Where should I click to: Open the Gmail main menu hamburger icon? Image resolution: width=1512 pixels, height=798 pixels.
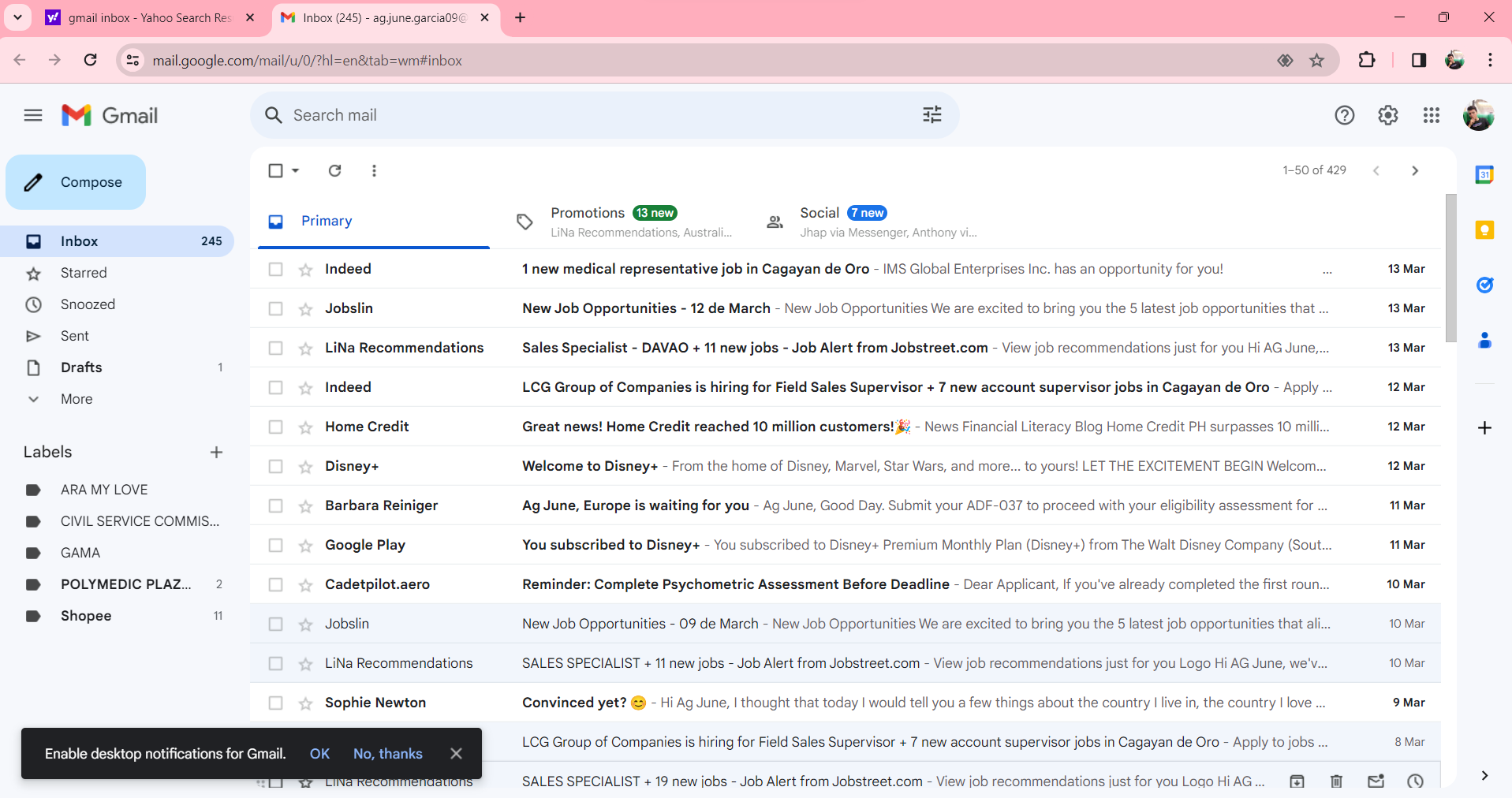tap(33, 116)
